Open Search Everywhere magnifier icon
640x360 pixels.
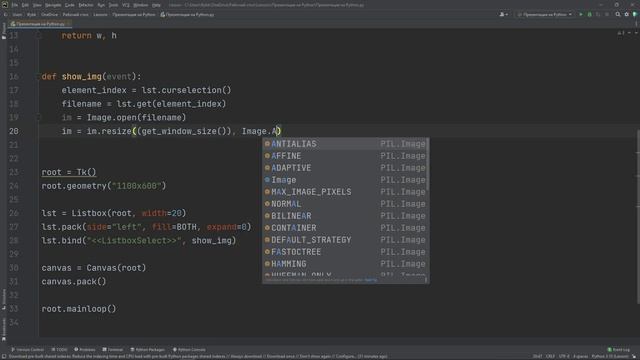tap(618, 14)
